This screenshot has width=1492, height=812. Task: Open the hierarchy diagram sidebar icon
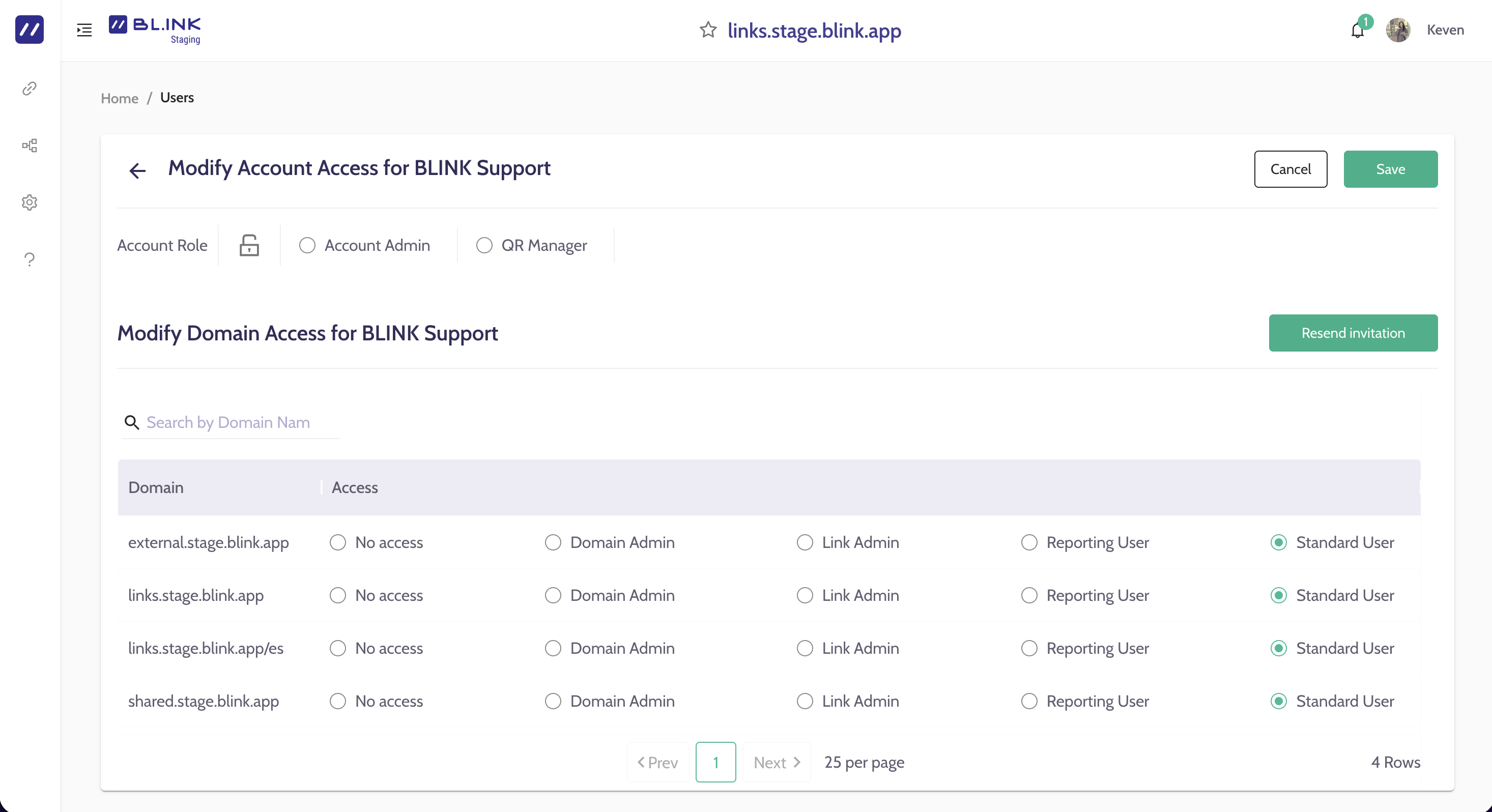coord(30,146)
